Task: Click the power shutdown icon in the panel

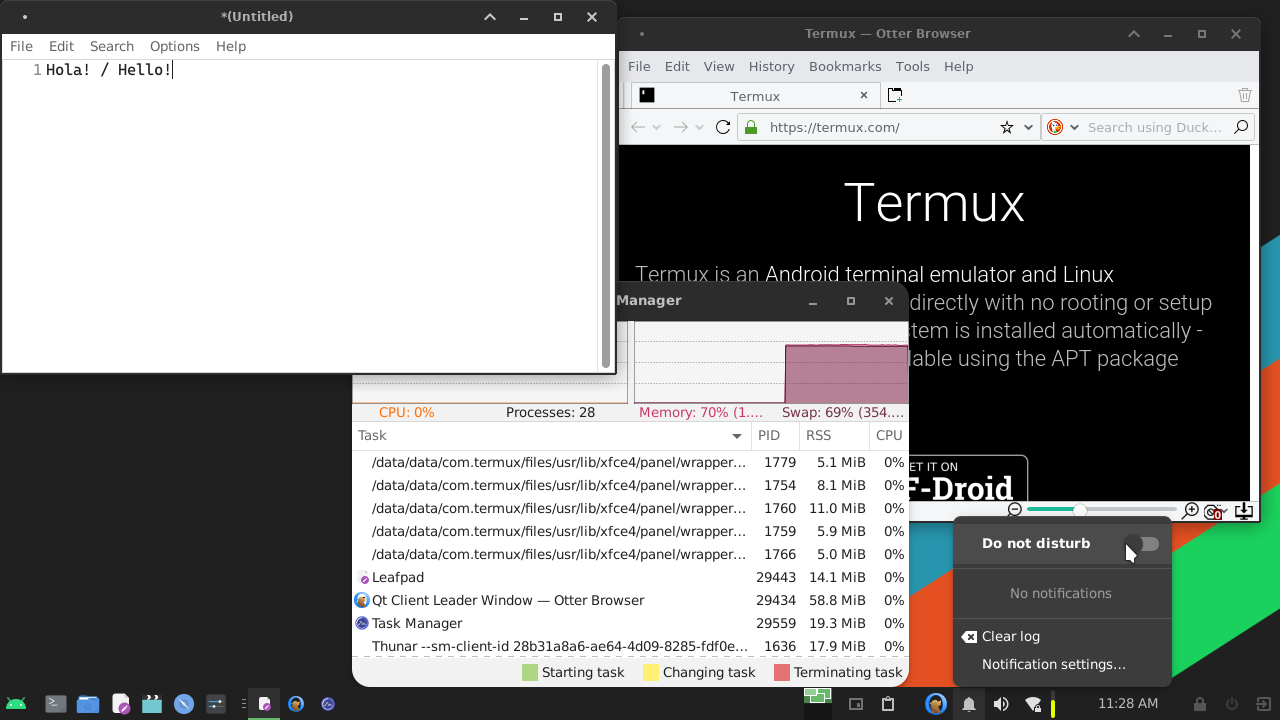Action: pos(1232,704)
